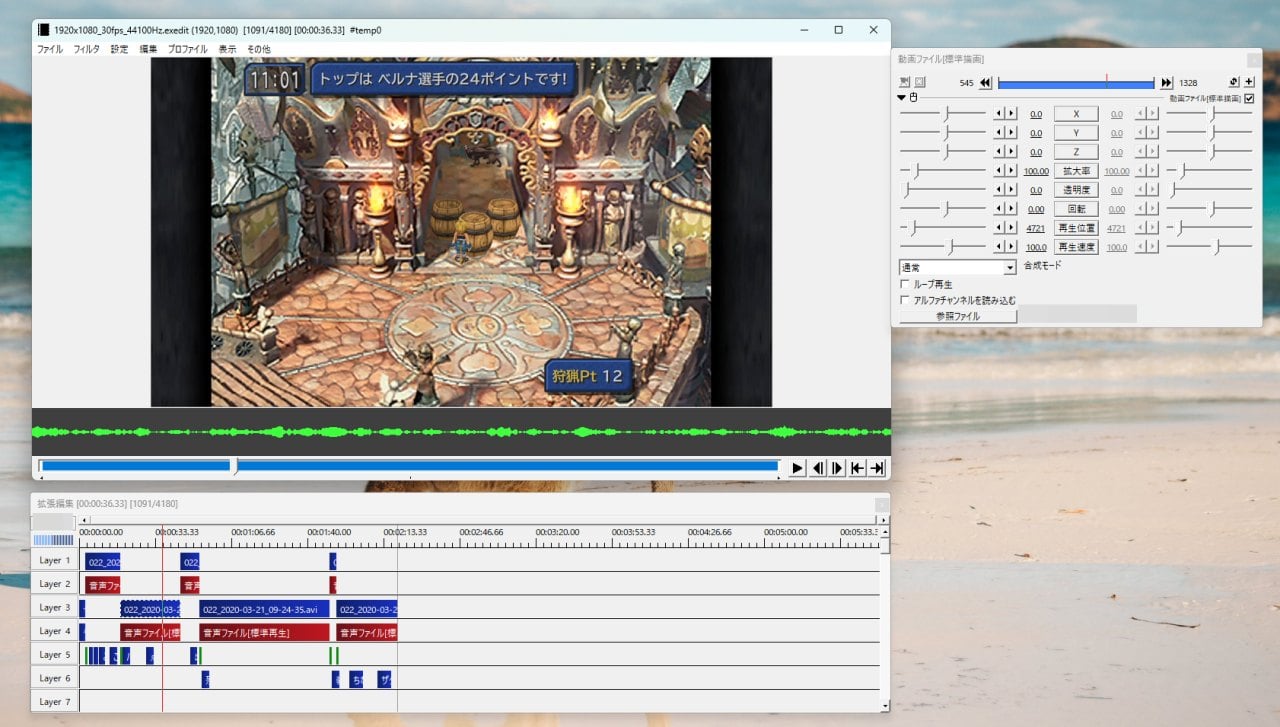The width and height of the screenshot is (1280, 727).
Task: Click the left 拡大率 slider
Action: click(942, 171)
